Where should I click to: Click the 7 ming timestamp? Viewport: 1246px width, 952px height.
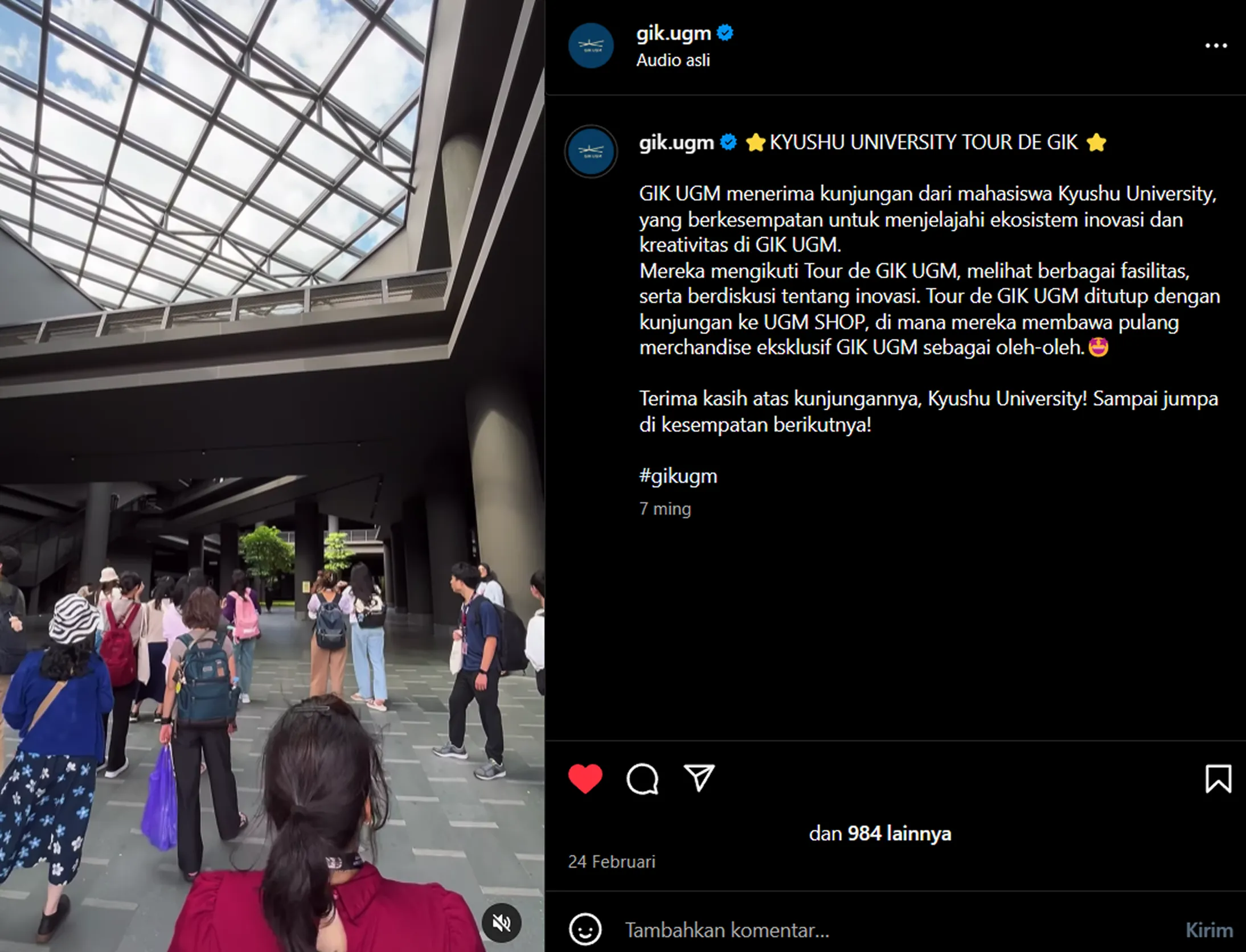click(x=665, y=508)
